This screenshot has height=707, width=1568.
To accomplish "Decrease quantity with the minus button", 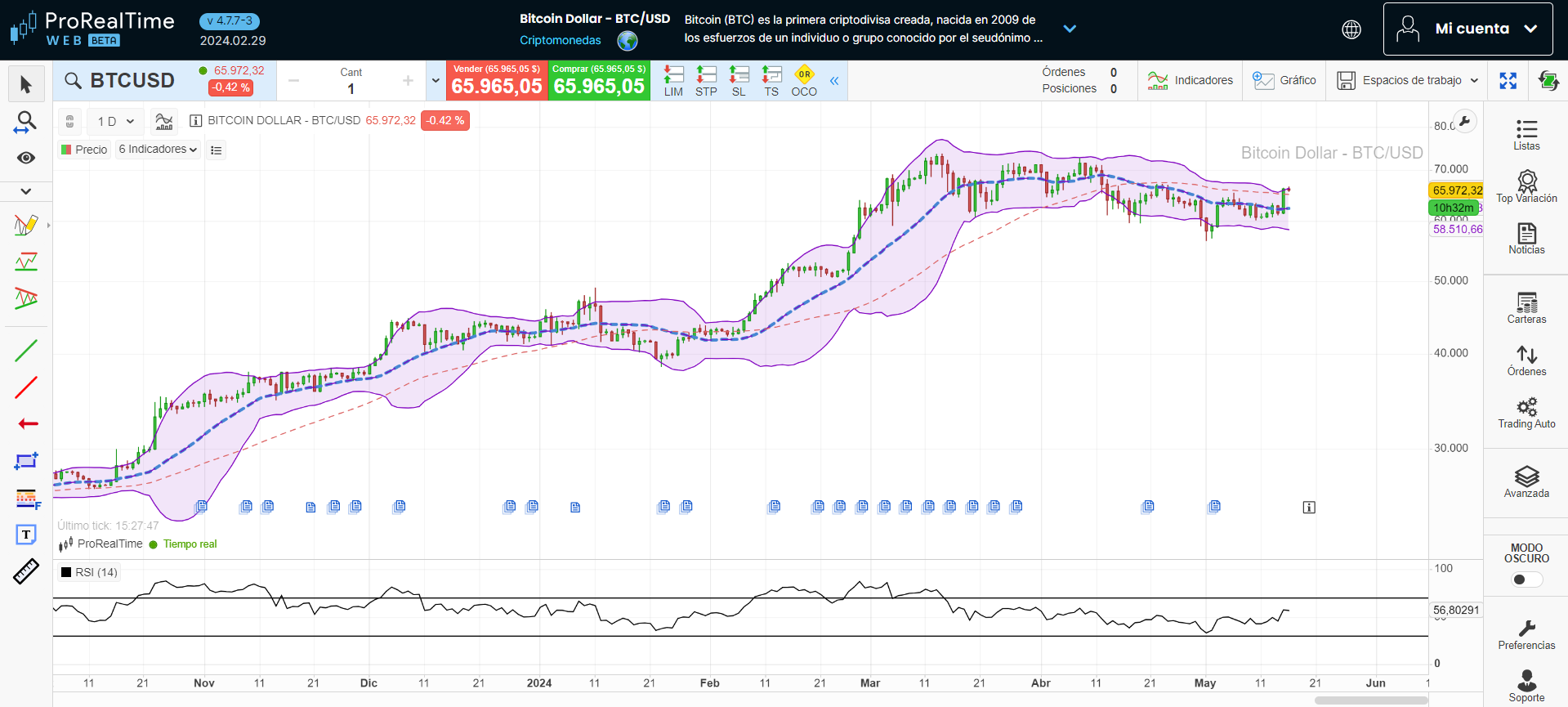I will tap(294, 81).
